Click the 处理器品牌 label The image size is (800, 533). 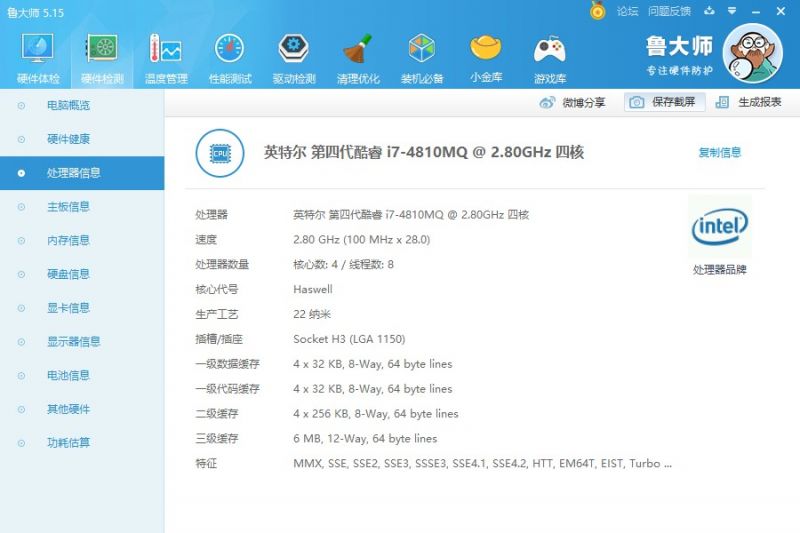719,270
